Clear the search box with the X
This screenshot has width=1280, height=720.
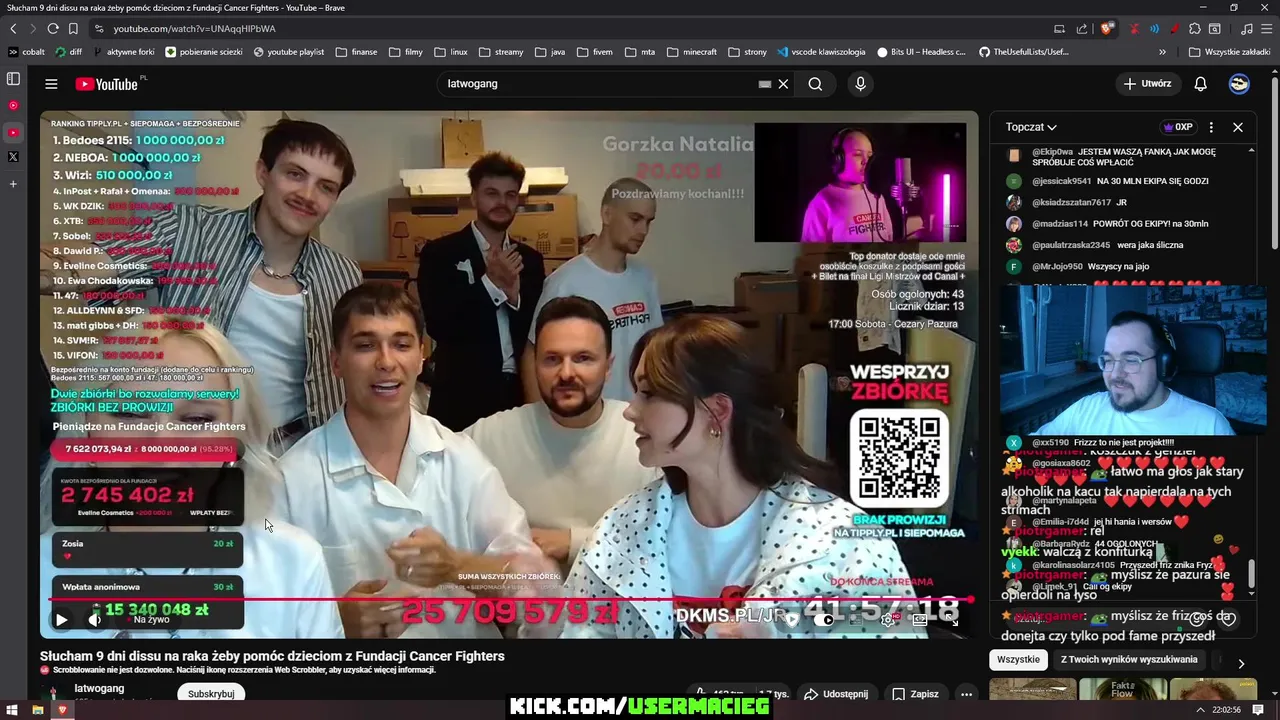[x=783, y=84]
